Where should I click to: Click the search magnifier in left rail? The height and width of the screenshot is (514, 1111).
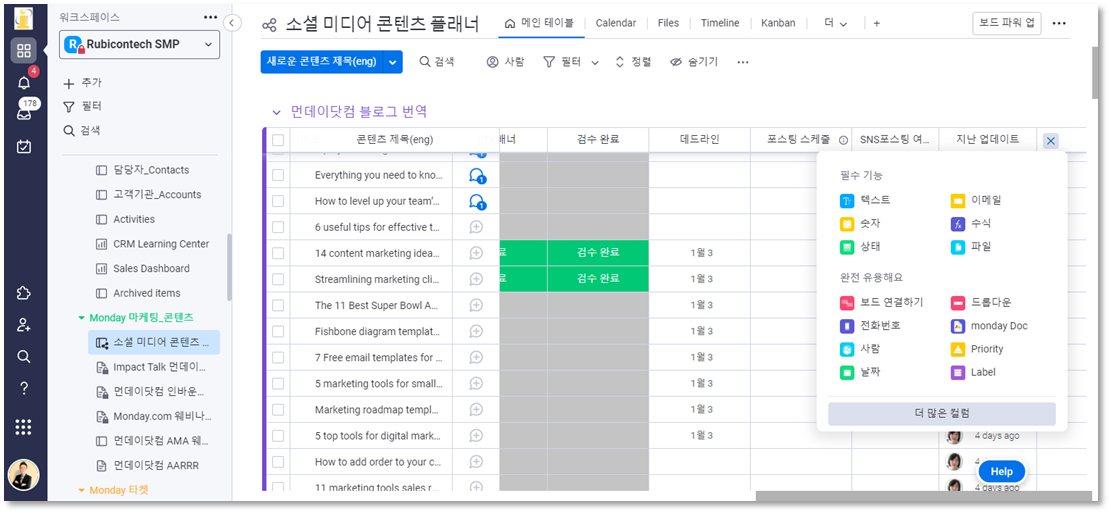coord(23,356)
